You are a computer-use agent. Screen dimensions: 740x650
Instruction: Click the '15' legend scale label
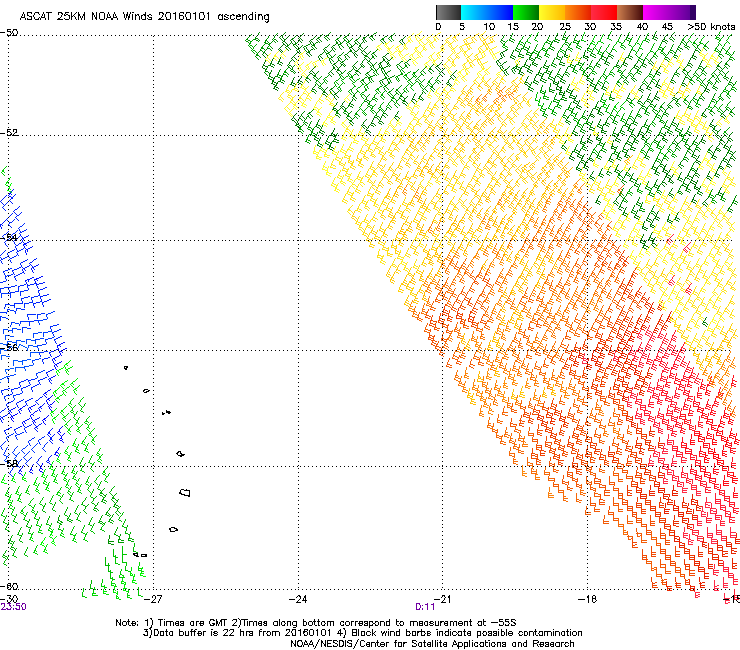pyautogui.click(x=513, y=27)
